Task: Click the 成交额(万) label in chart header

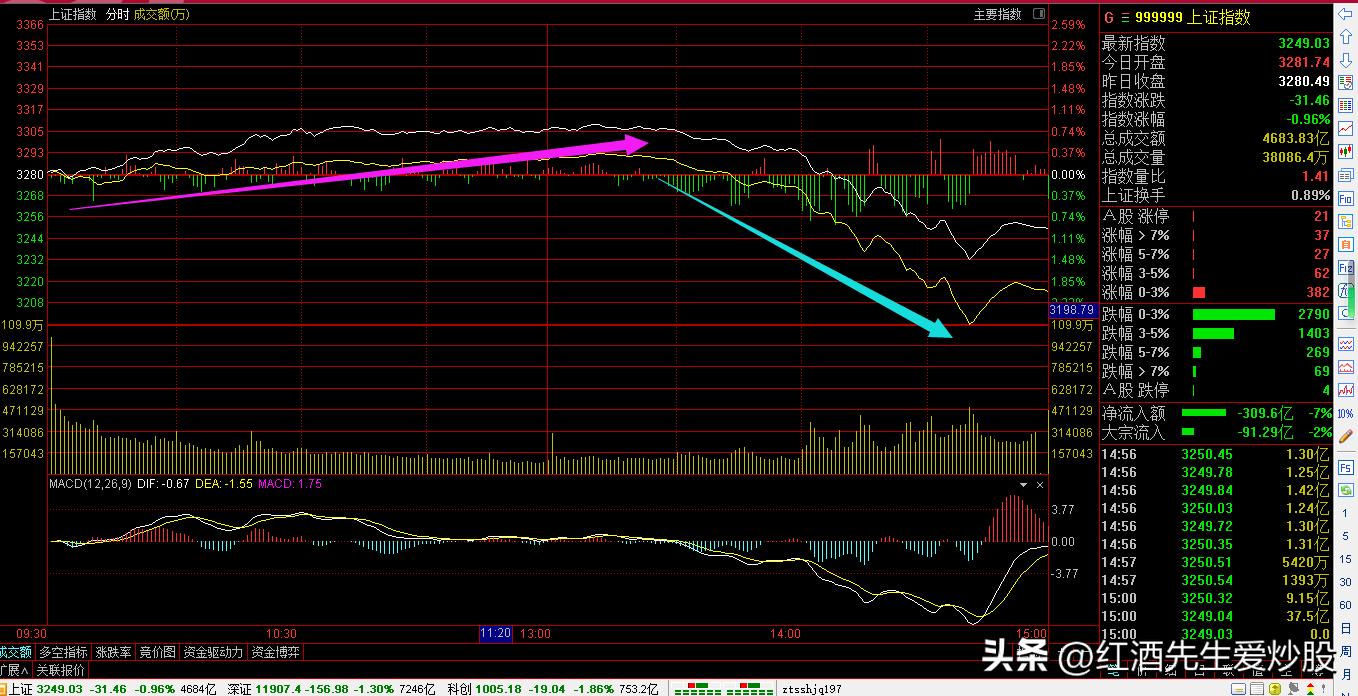Action: click(x=162, y=14)
